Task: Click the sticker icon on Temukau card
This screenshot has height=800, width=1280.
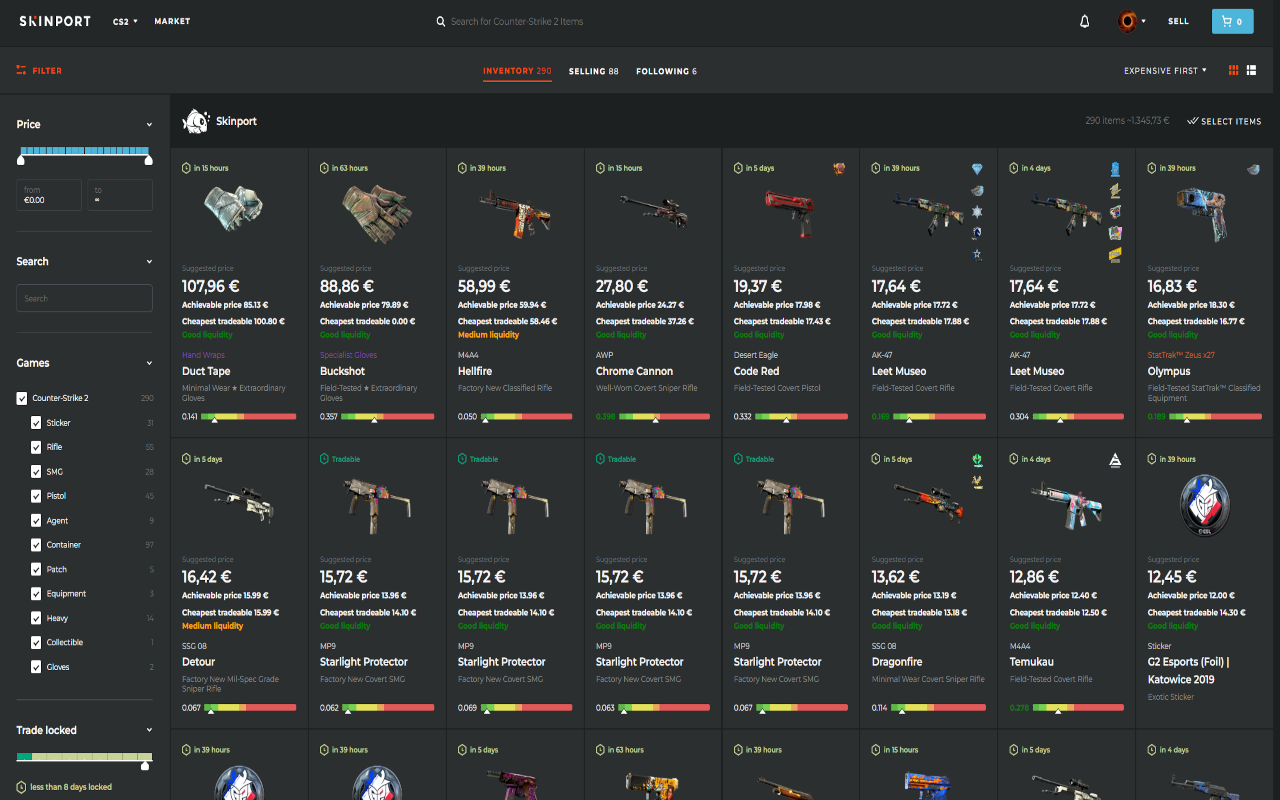Action: coord(1115,459)
